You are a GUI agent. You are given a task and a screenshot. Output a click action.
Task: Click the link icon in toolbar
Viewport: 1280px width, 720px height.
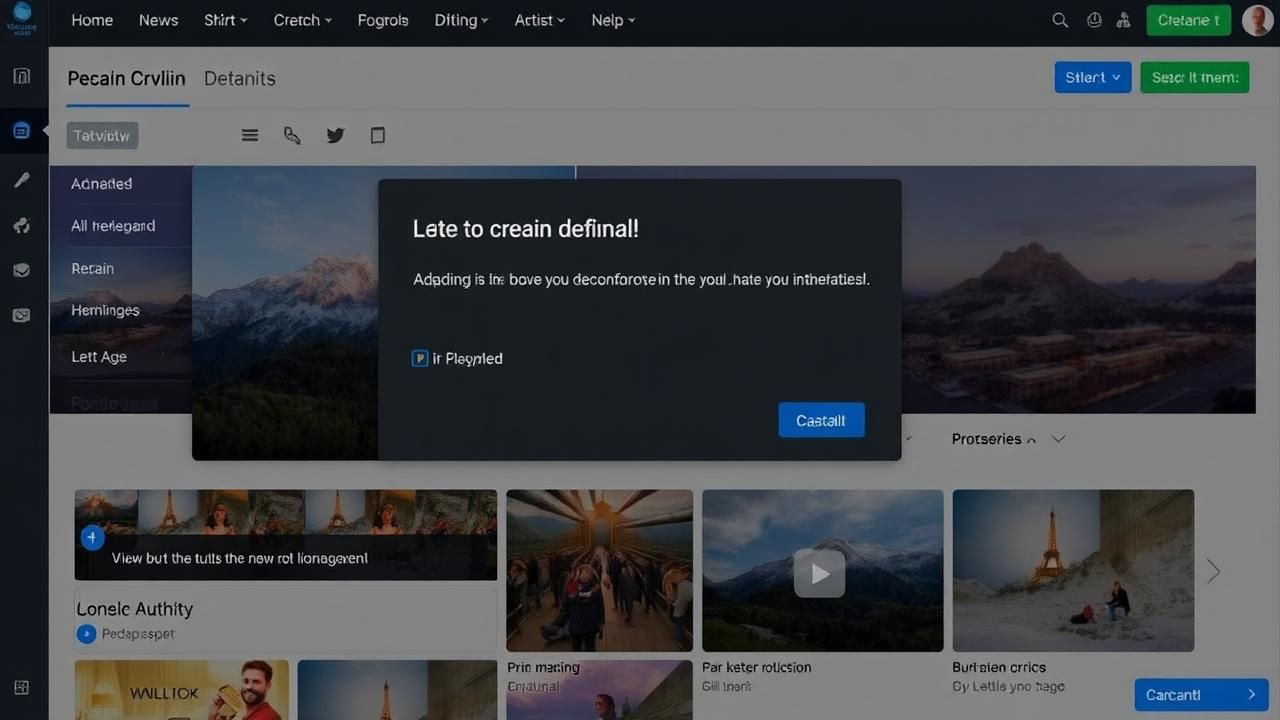coord(292,135)
